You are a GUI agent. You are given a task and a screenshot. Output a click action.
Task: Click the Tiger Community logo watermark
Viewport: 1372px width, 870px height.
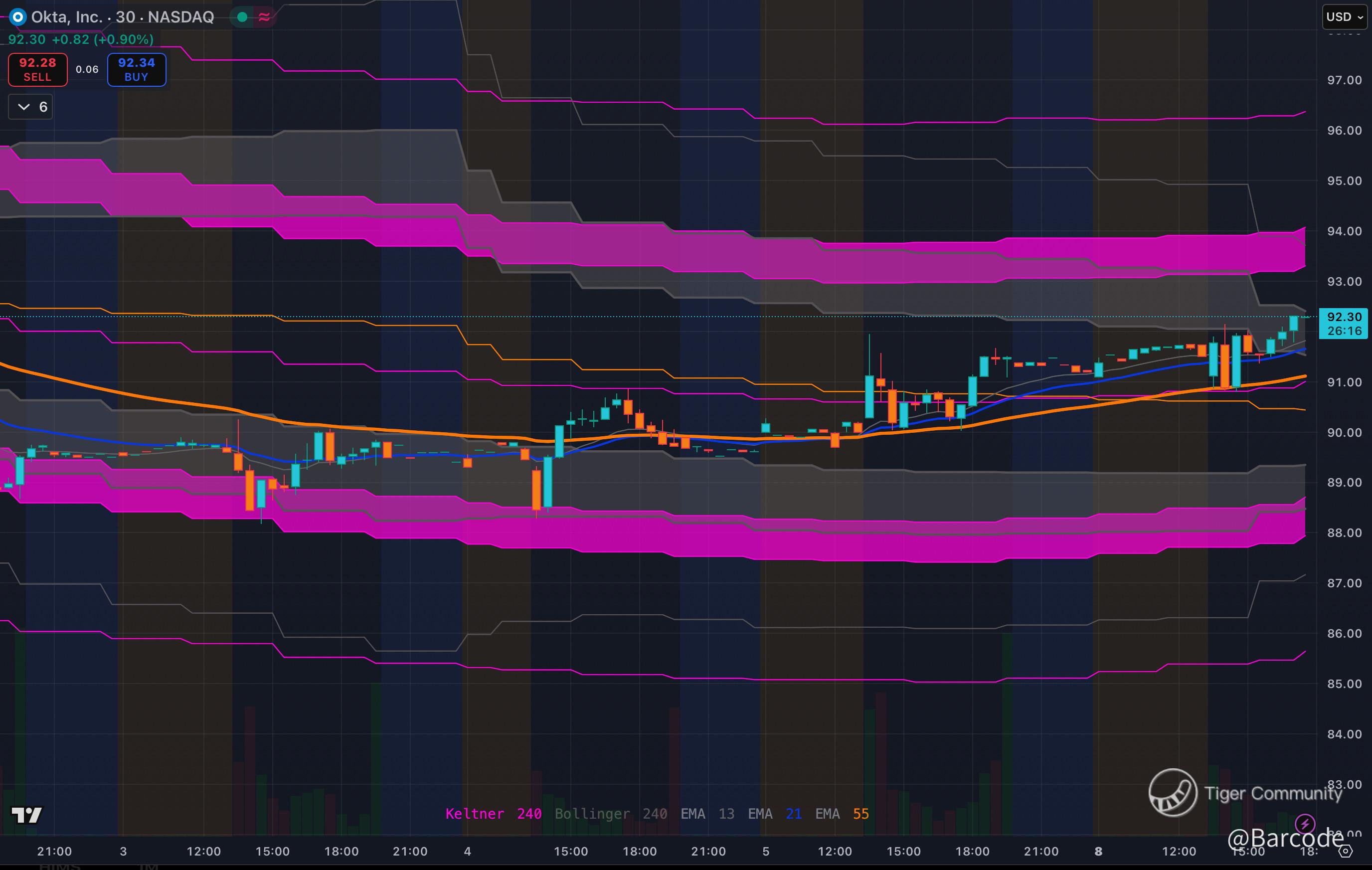[x=1173, y=793]
